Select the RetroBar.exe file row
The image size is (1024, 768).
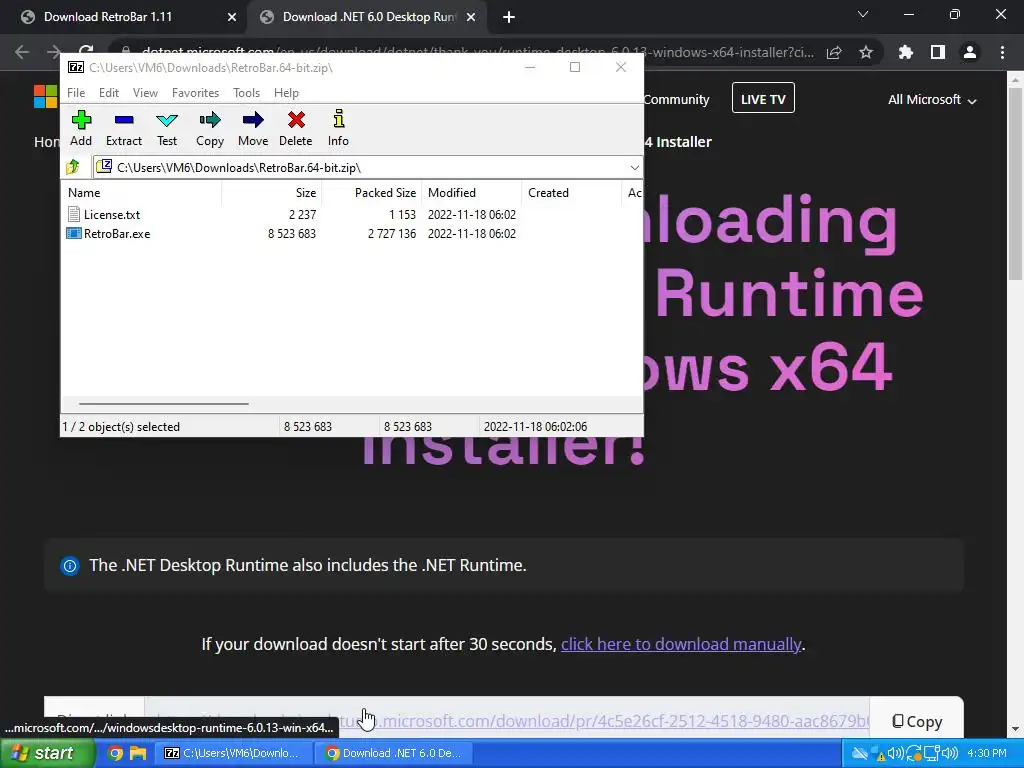tap(292, 234)
